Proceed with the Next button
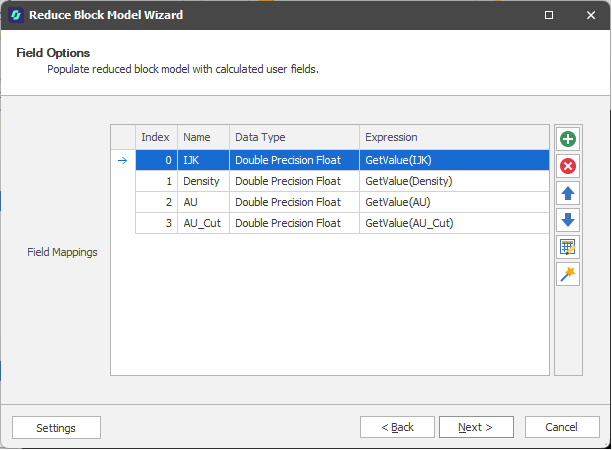Screen dimensions: 612x450 click(476, 427)
